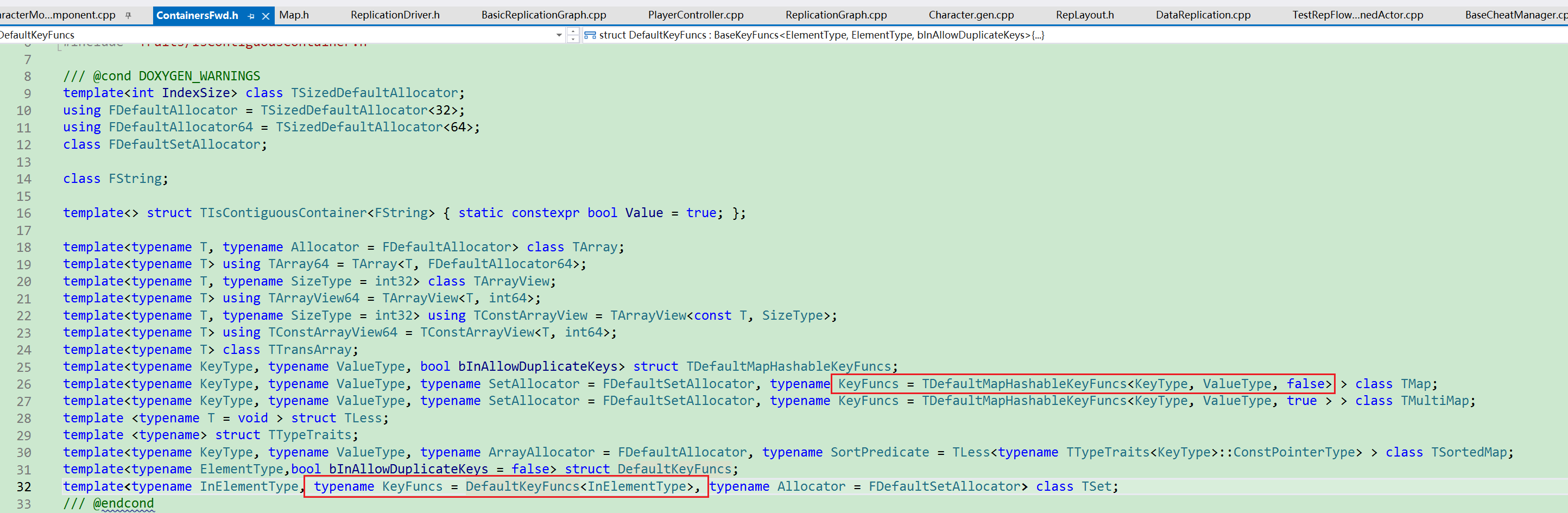The width and height of the screenshot is (1568, 513).
Task: Open the BasicReplicationGraph.cpp tab
Action: point(543,15)
